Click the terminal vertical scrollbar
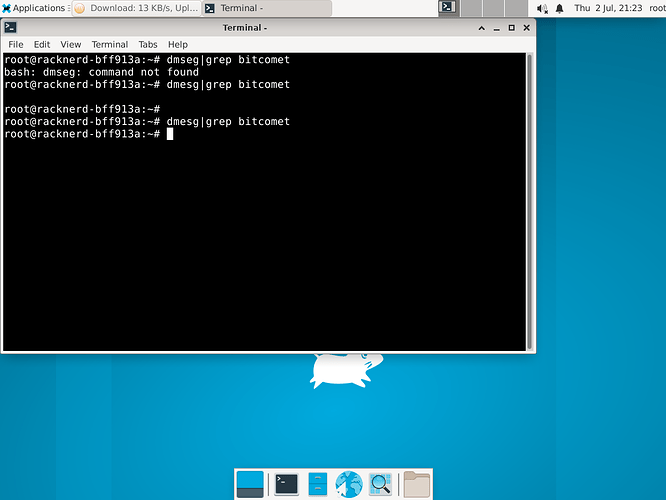This screenshot has height=500, width=666. click(530, 201)
